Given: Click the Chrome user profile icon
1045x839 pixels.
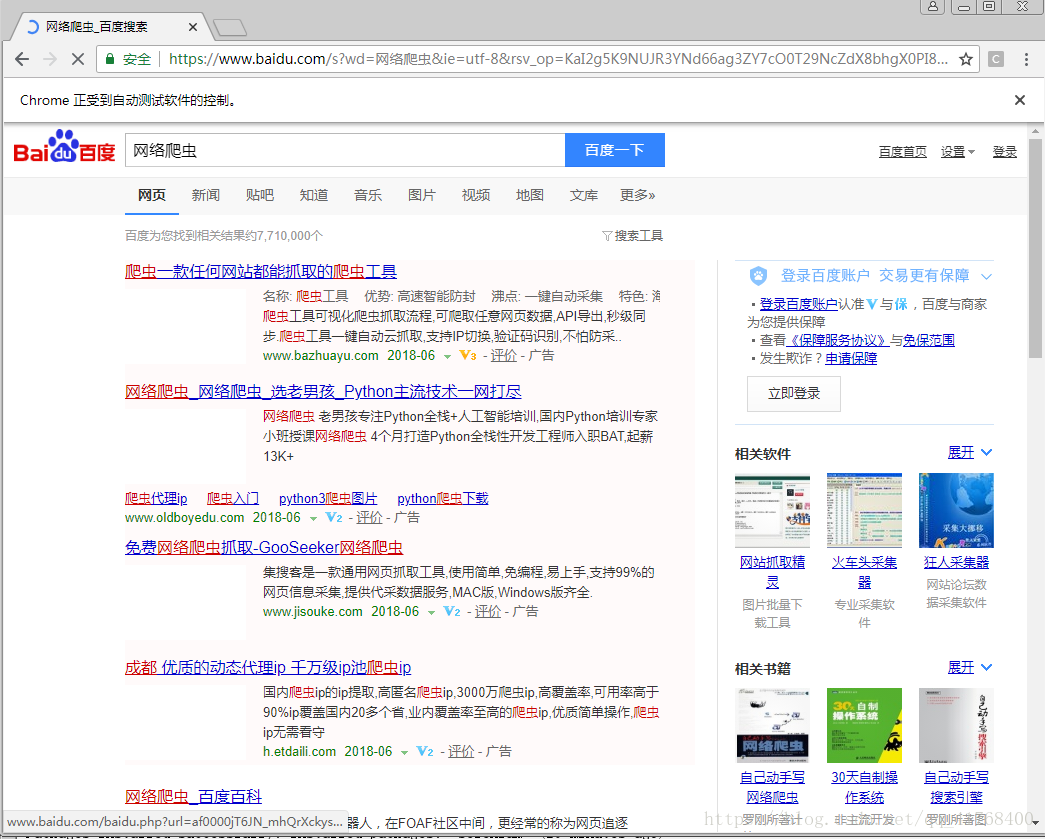Looking at the screenshot, I should pyautogui.click(x=933, y=7).
